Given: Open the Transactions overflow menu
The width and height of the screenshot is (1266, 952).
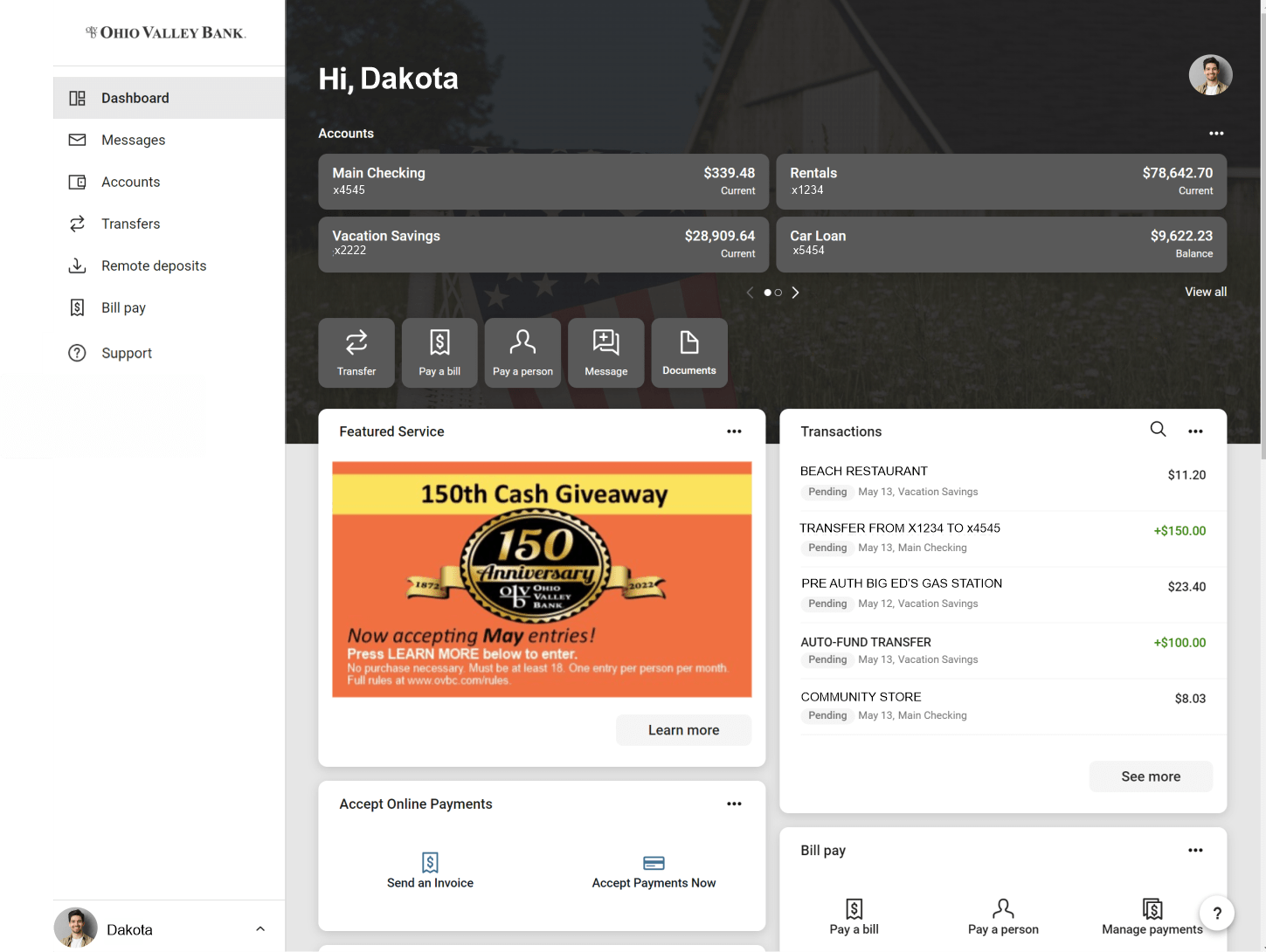Looking at the screenshot, I should 1195,431.
